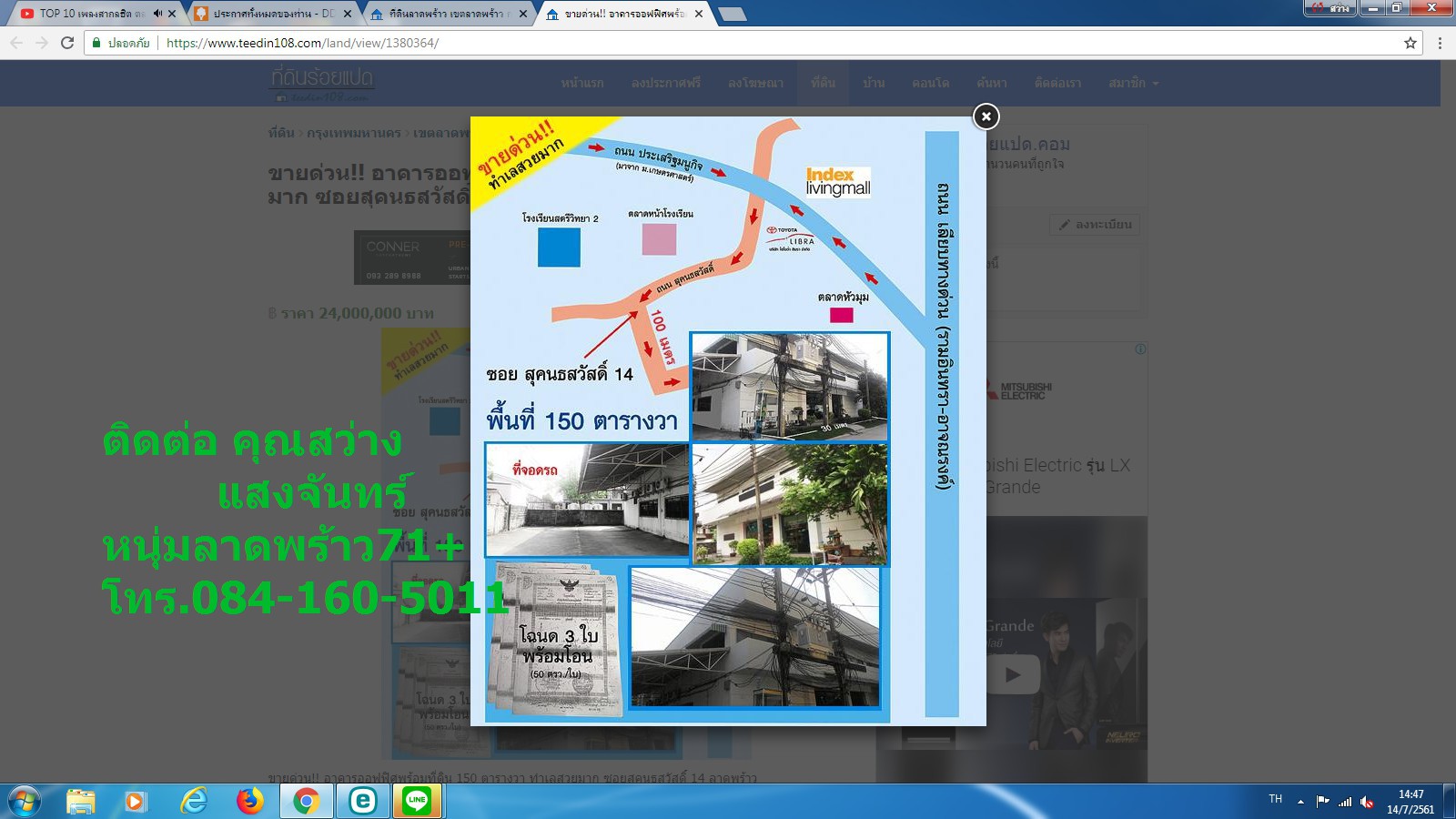Image resolution: width=1456 pixels, height=819 pixels.
Task: Open Windows Media Player from taskbar
Action: pyautogui.click(x=136, y=802)
